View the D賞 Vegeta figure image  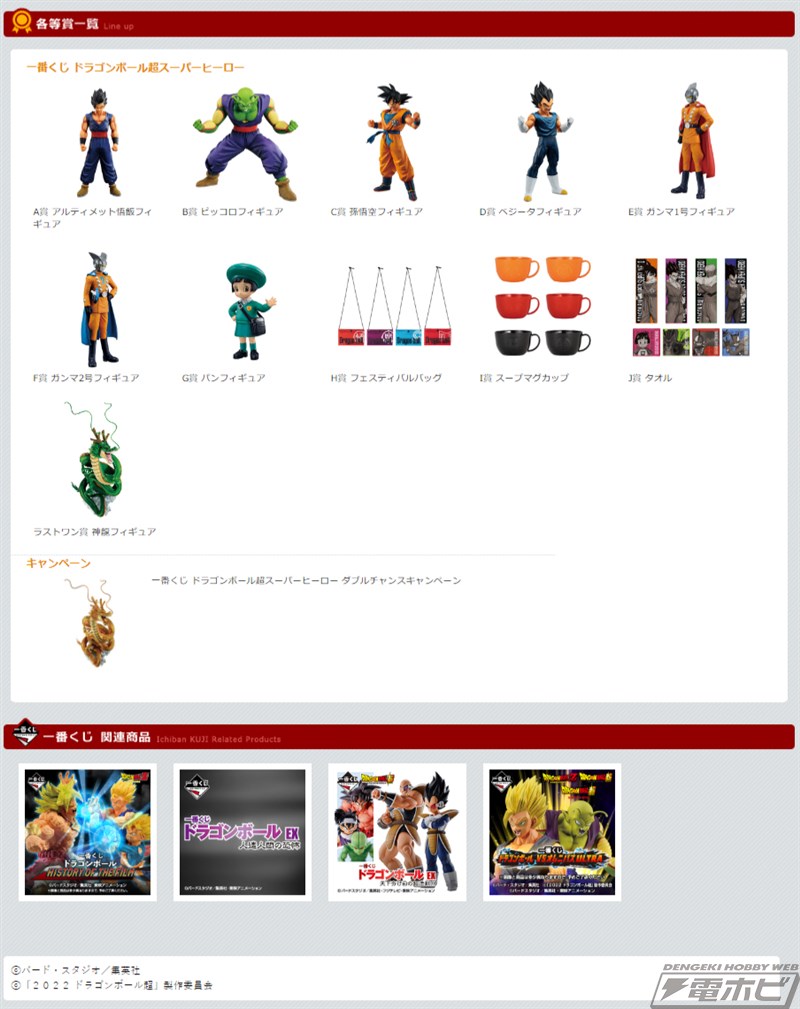(544, 142)
